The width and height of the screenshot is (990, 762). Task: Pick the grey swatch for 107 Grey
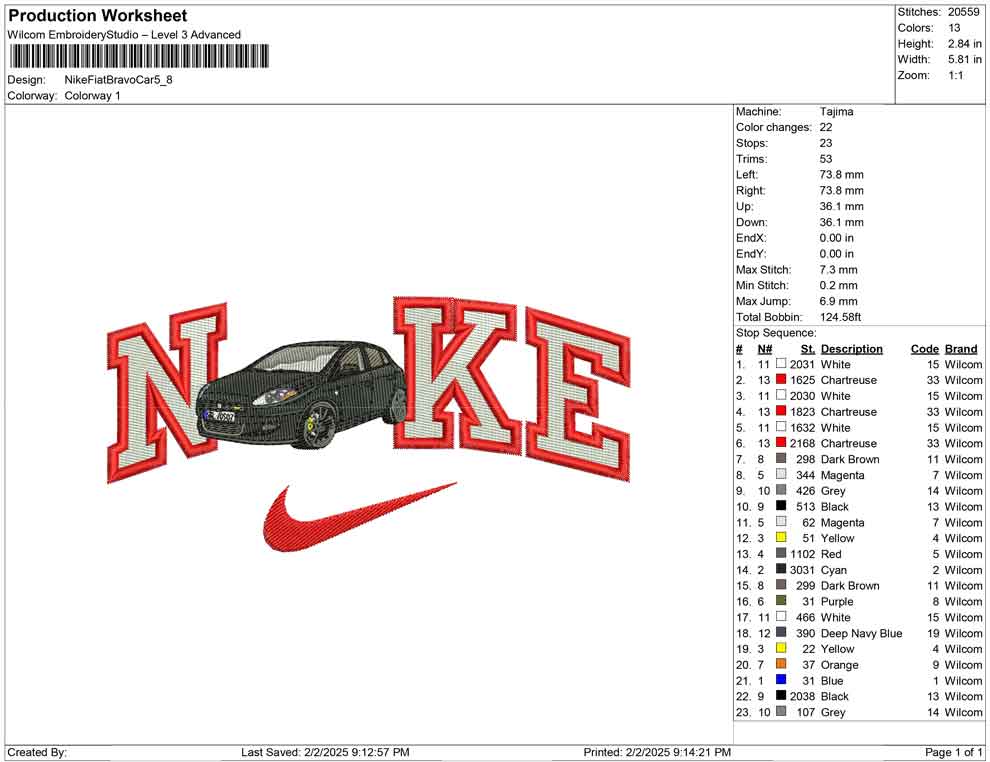click(x=781, y=711)
